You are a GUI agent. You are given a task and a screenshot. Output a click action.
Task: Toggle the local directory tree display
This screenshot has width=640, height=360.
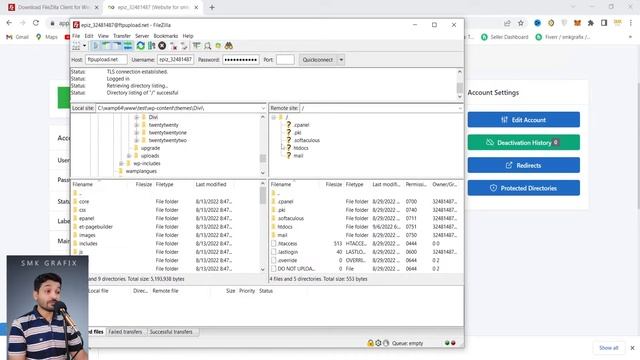pos(106,46)
